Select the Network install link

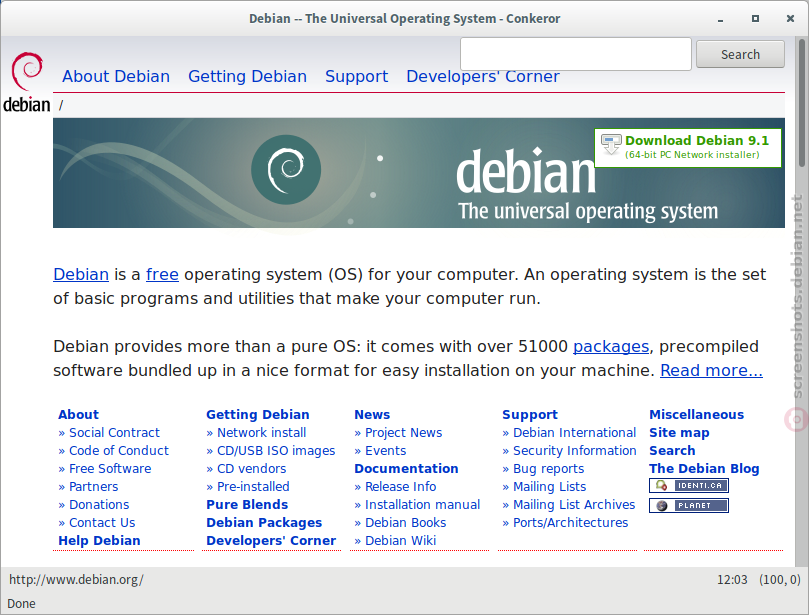pos(262,433)
